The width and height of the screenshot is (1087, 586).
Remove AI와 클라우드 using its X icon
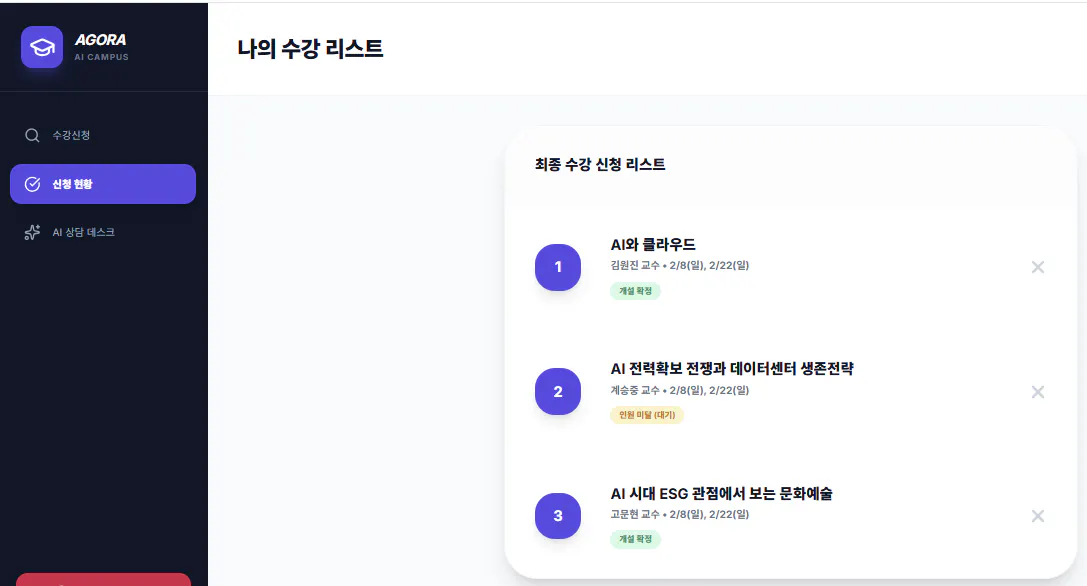click(x=1037, y=267)
